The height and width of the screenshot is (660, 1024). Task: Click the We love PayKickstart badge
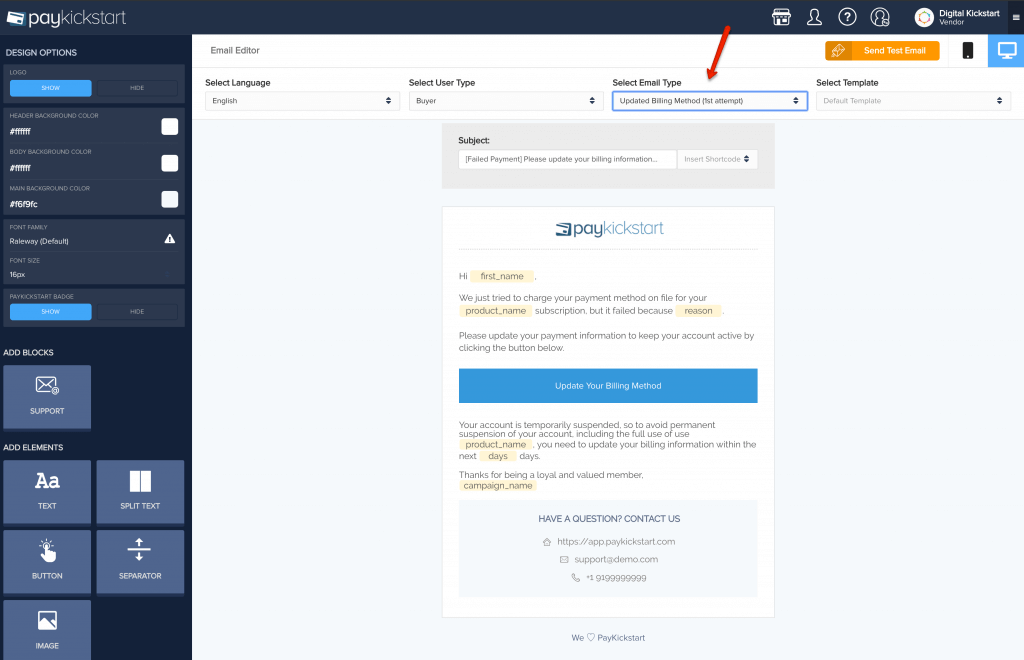[x=608, y=638]
